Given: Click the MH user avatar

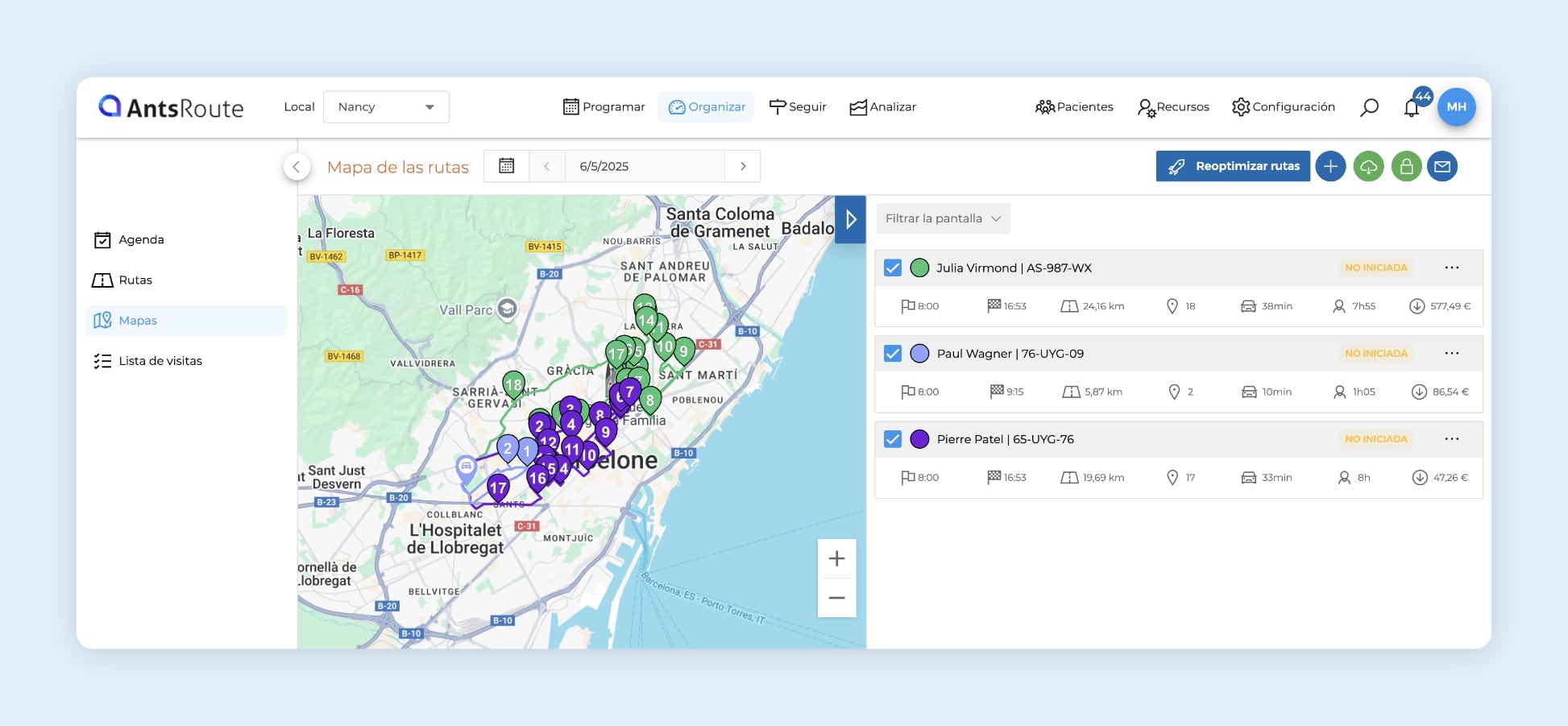Looking at the screenshot, I should [x=1456, y=107].
